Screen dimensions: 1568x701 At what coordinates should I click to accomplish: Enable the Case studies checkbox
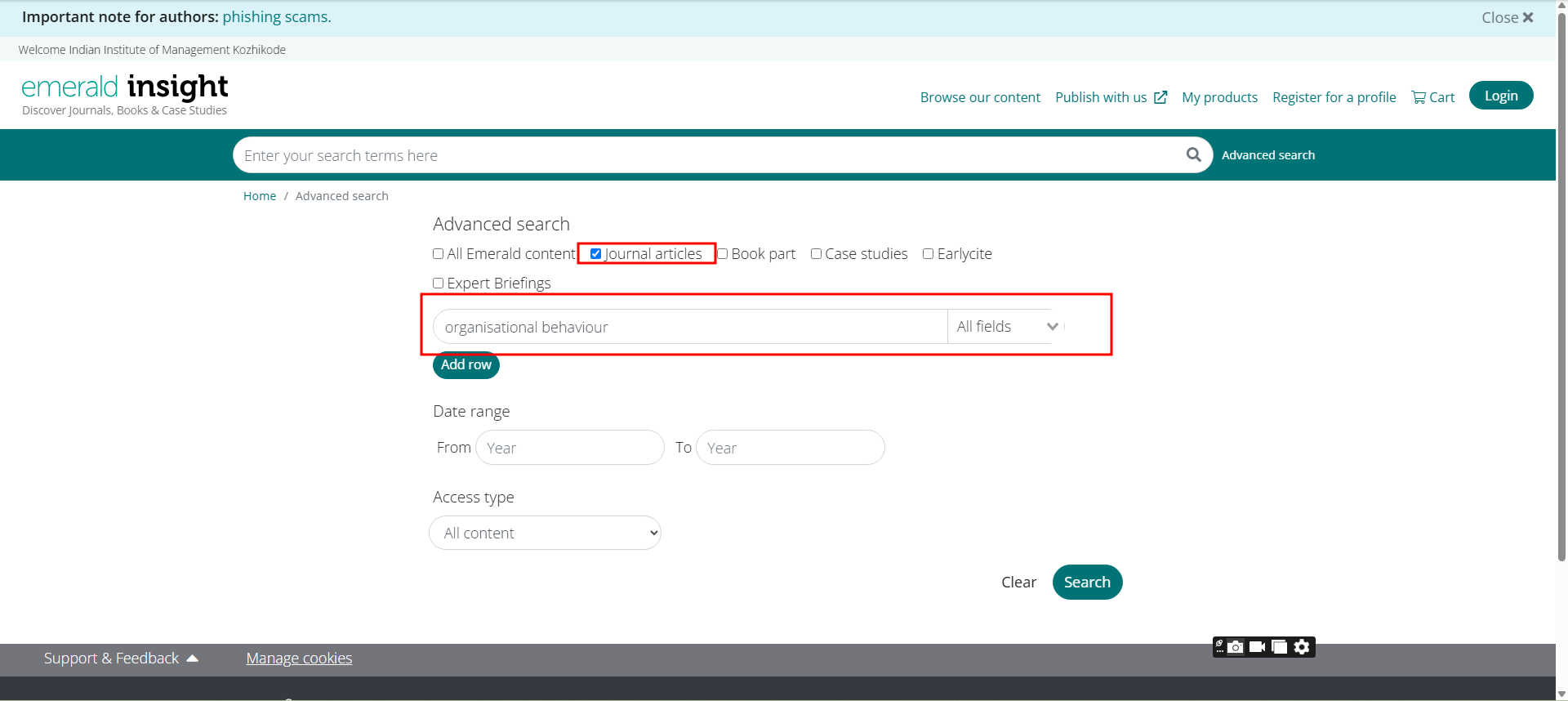click(816, 254)
